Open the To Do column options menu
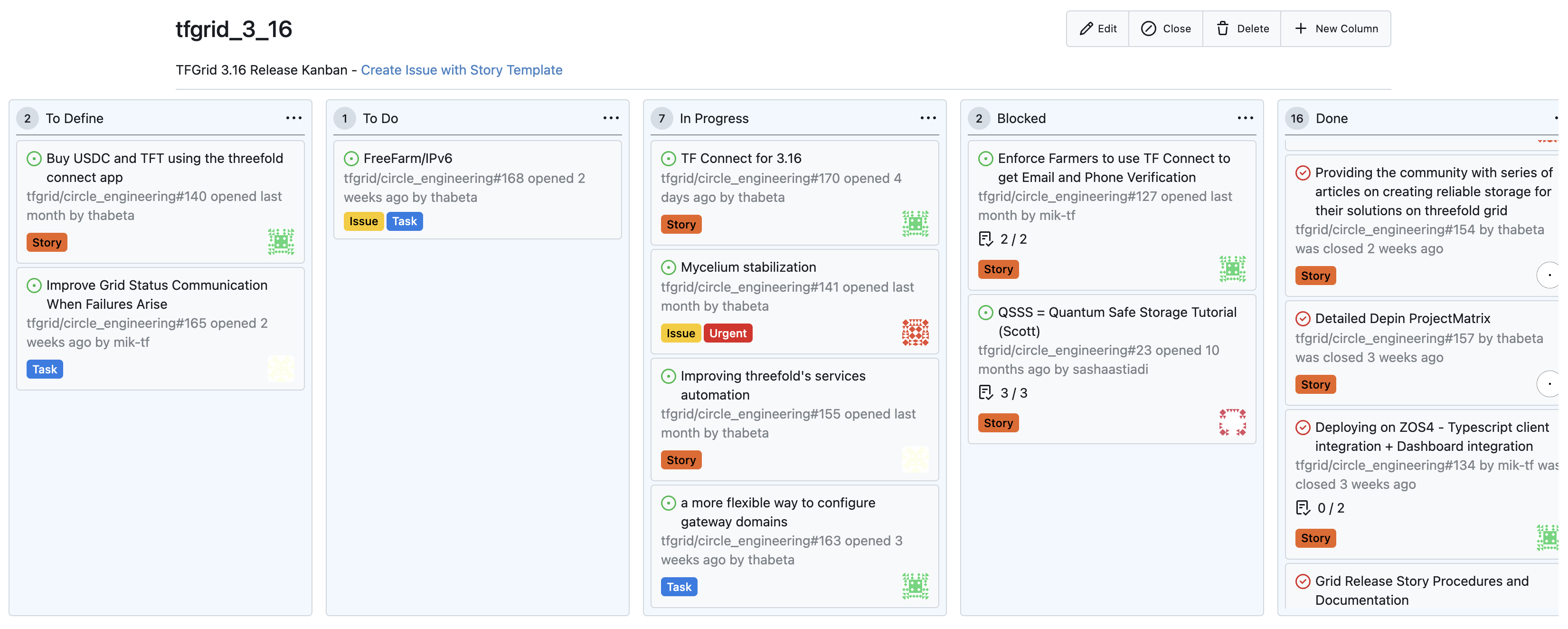Image resolution: width=1568 pixels, height=629 pixels. (x=611, y=118)
